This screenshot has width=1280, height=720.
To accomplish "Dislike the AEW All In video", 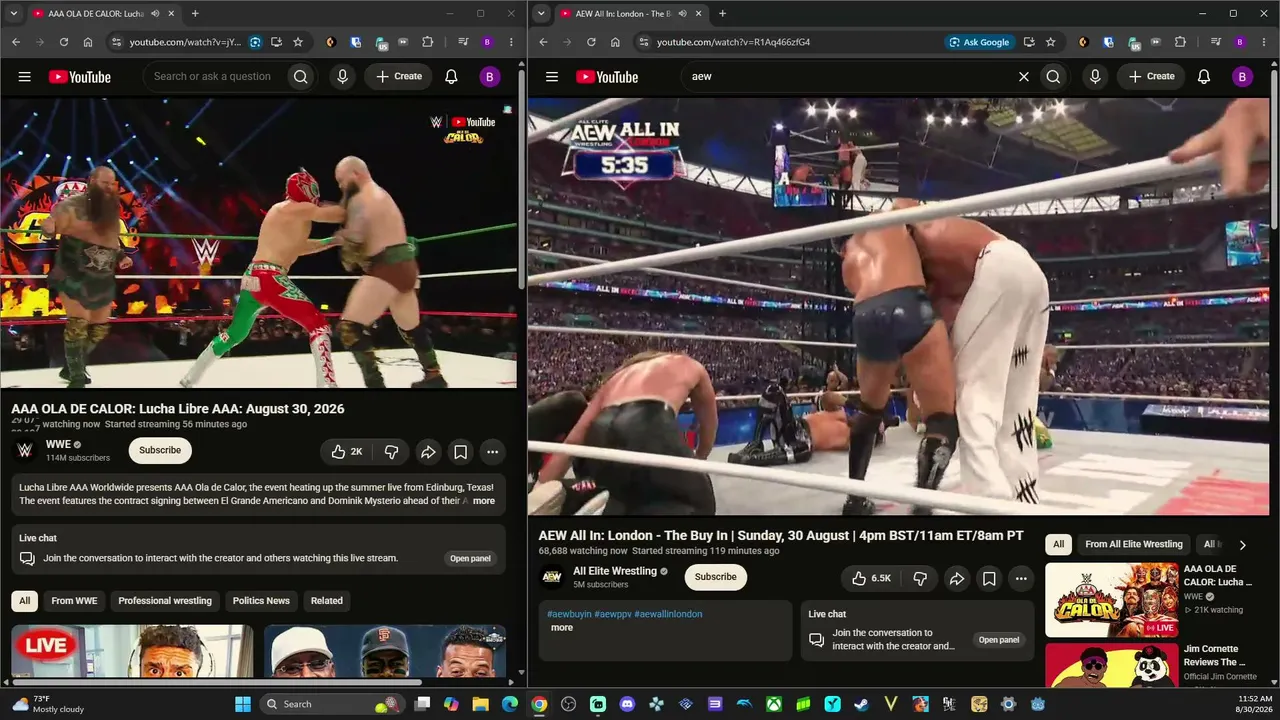I will pos(920,578).
